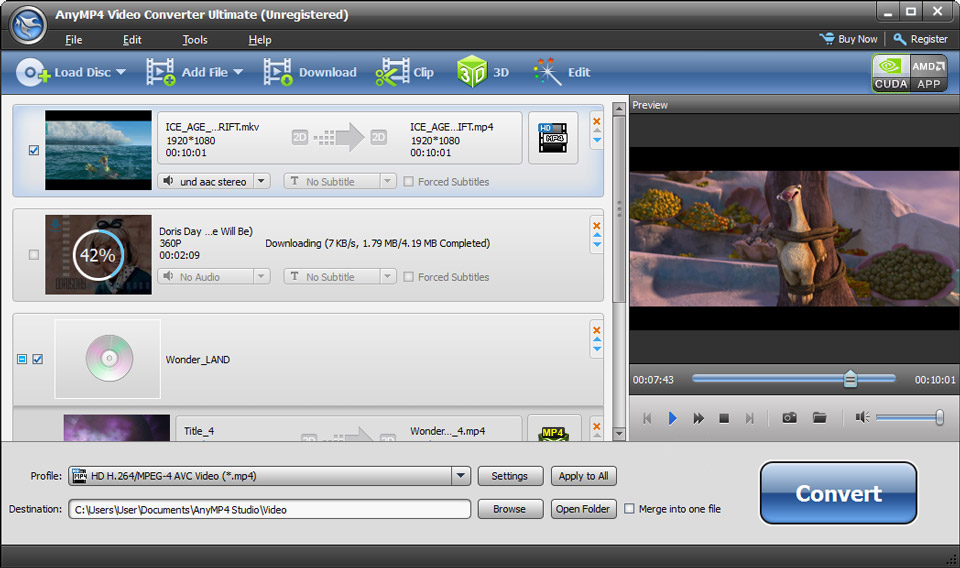Click the Apply to All button
The height and width of the screenshot is (568, 960).
click(583, 476)
